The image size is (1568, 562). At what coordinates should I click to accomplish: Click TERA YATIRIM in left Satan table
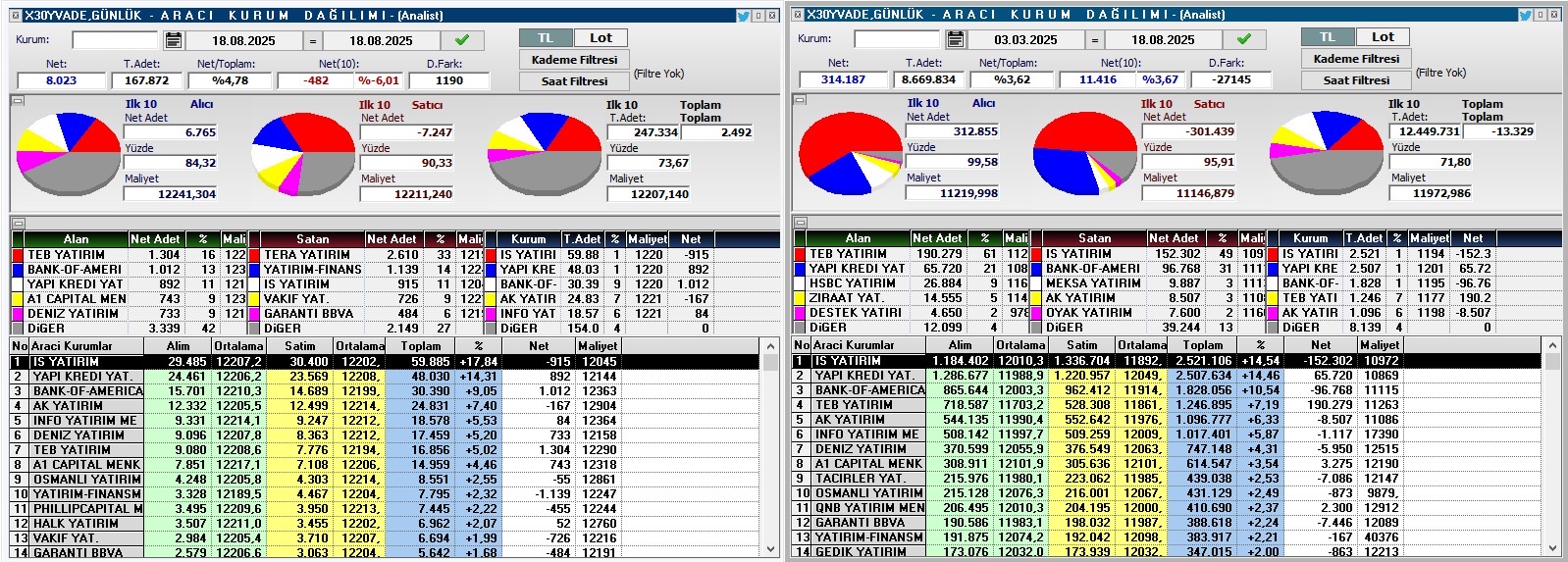[307, 255]
